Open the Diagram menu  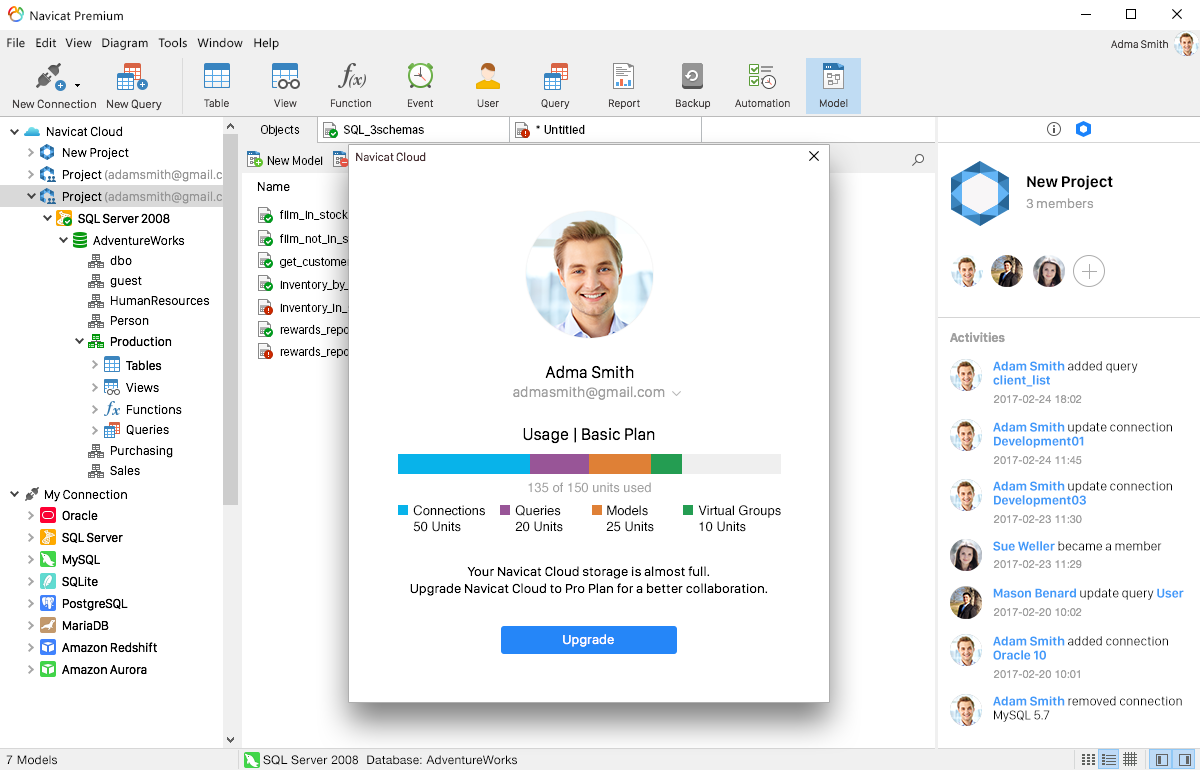[x=125, y=43]
